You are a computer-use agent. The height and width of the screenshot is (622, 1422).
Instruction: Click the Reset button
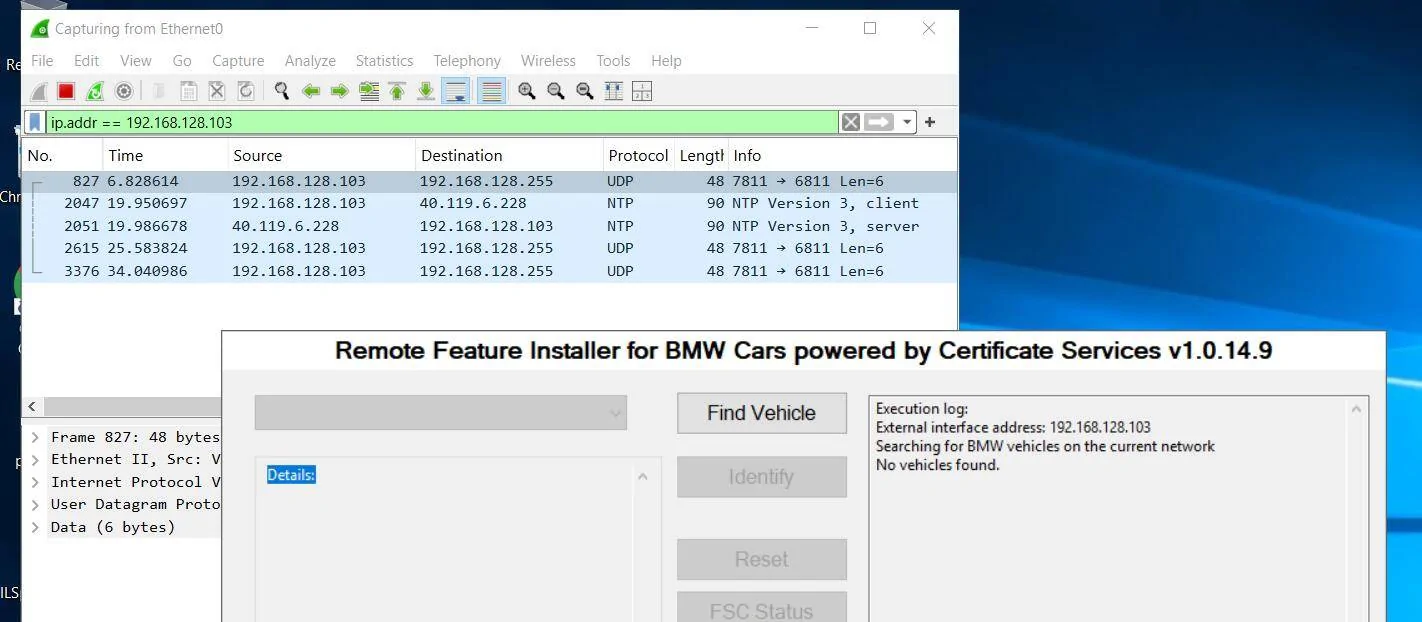tap(762, 560)
